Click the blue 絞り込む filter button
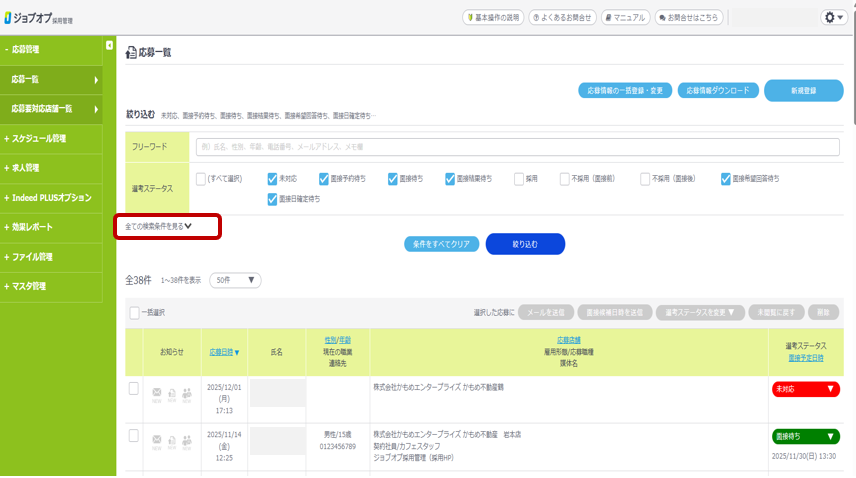 click(x=525, y=244)
